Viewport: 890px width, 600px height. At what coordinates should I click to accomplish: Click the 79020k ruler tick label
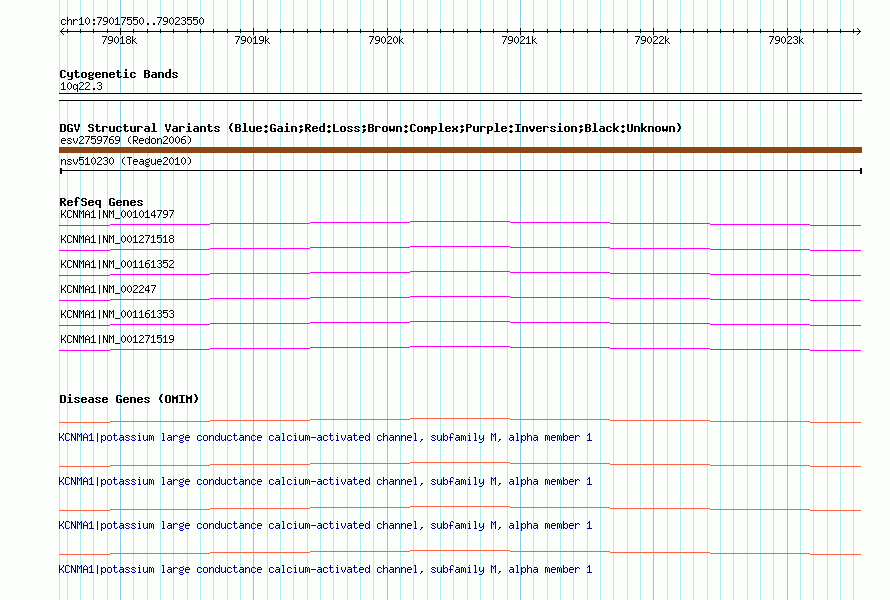click(x=386, y=40)
